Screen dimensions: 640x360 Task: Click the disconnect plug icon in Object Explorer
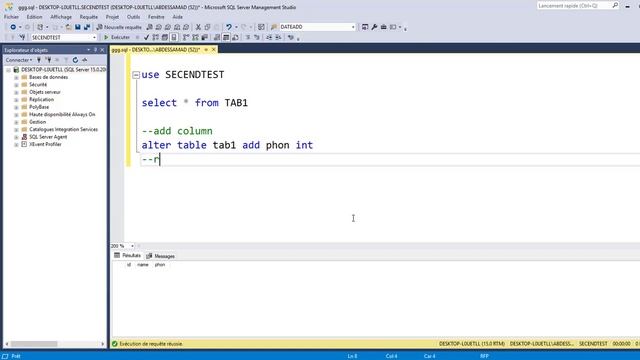pyautogui.click(x=48, y=60)
